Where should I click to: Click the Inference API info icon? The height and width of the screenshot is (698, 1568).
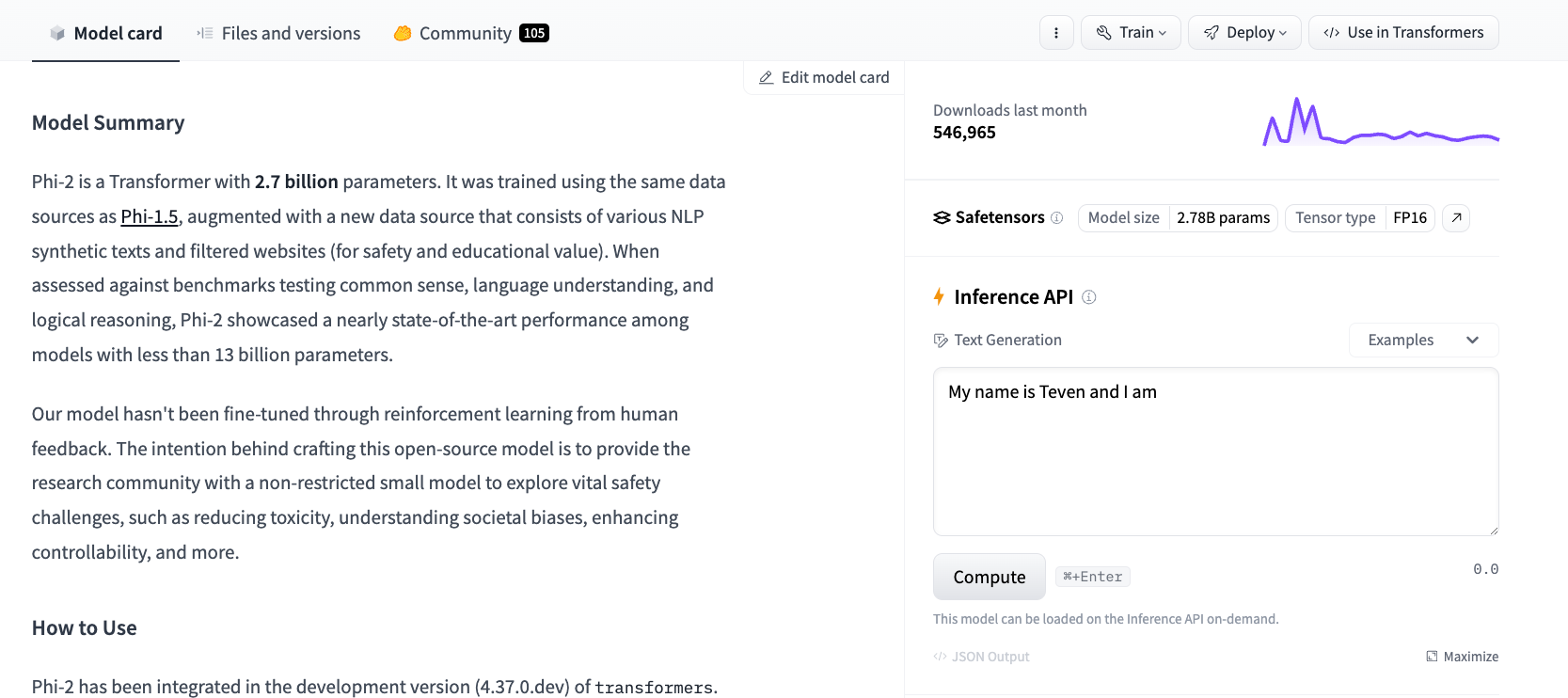click(1089, 297)
